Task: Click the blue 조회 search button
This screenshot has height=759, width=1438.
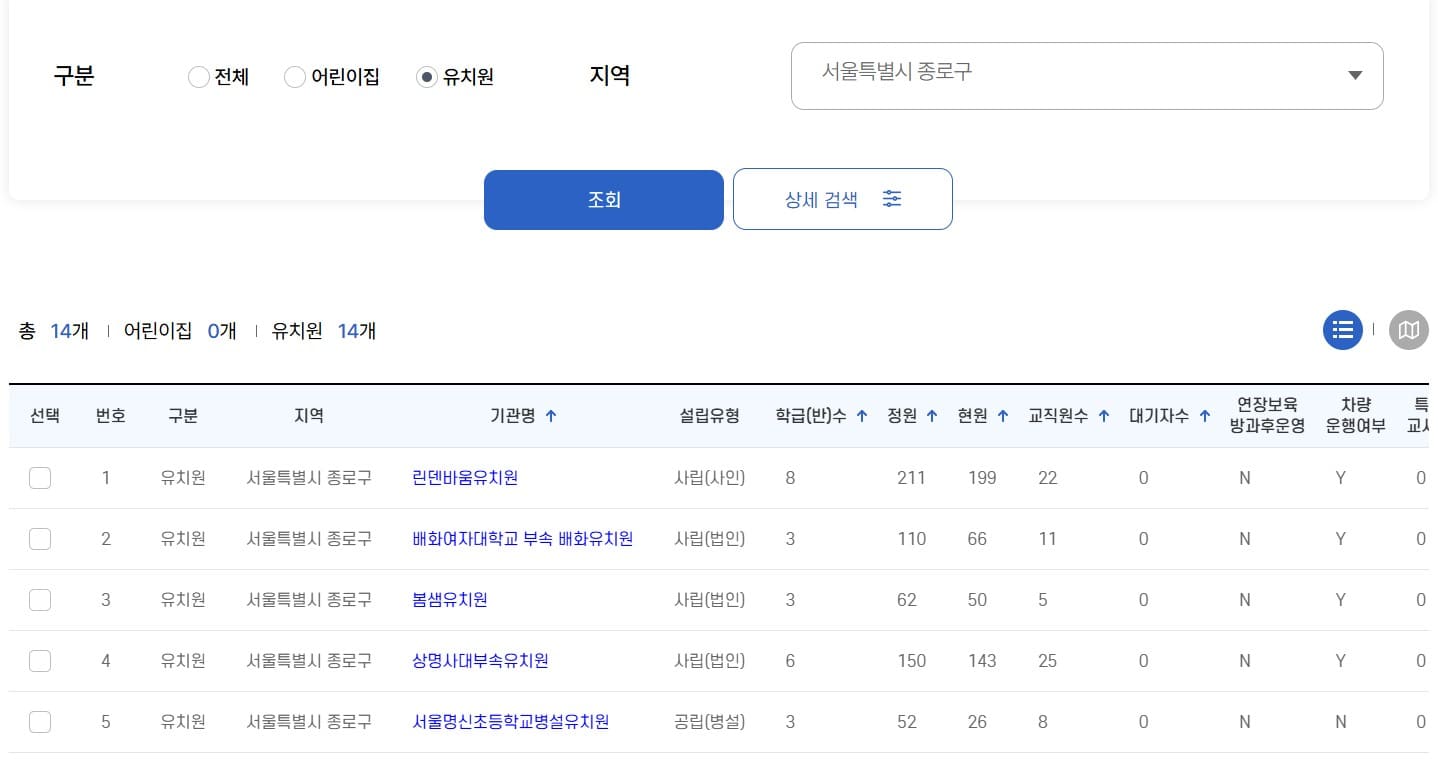Action: [603, 199]
